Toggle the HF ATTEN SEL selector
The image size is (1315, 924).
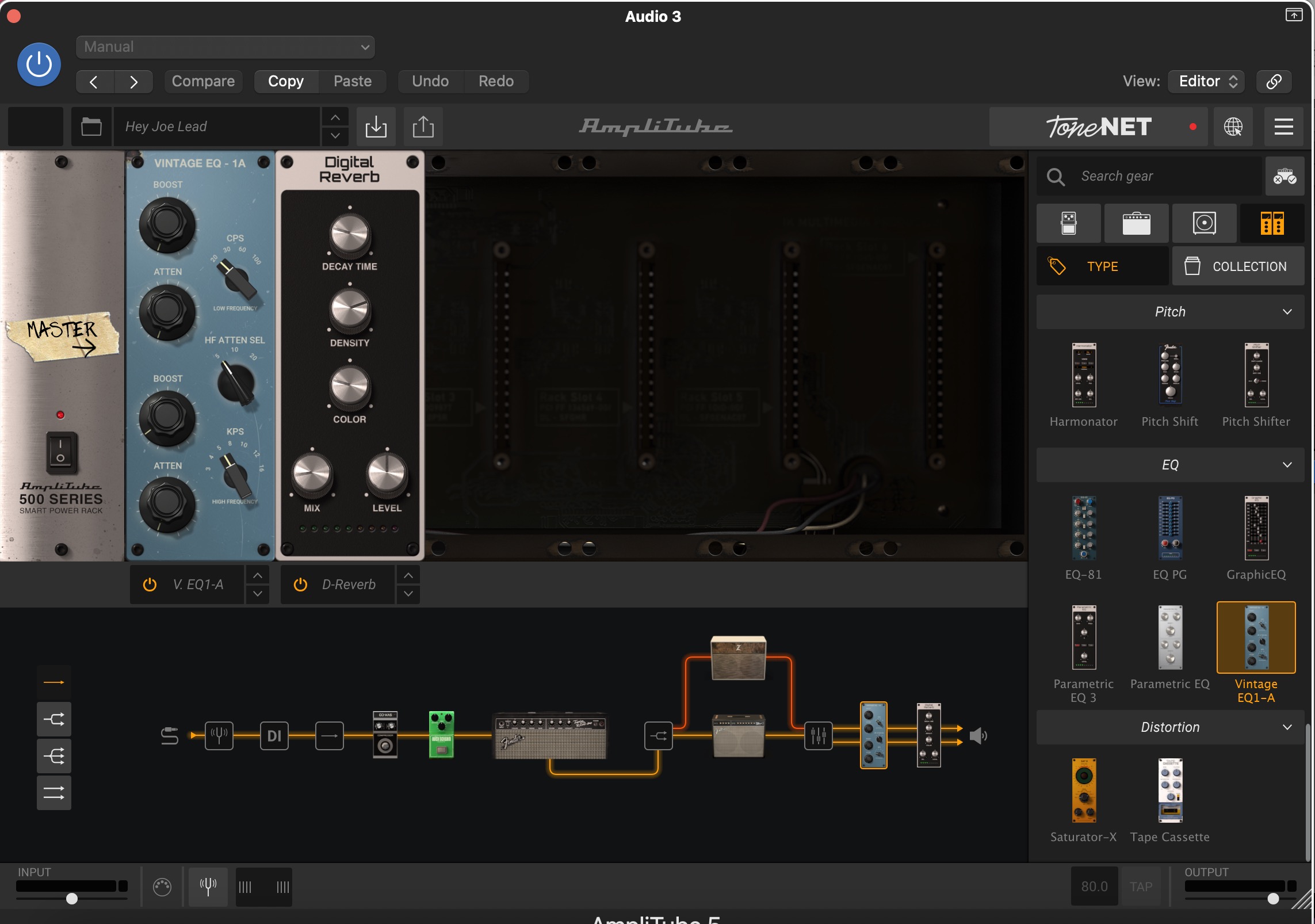click(236, 383)
